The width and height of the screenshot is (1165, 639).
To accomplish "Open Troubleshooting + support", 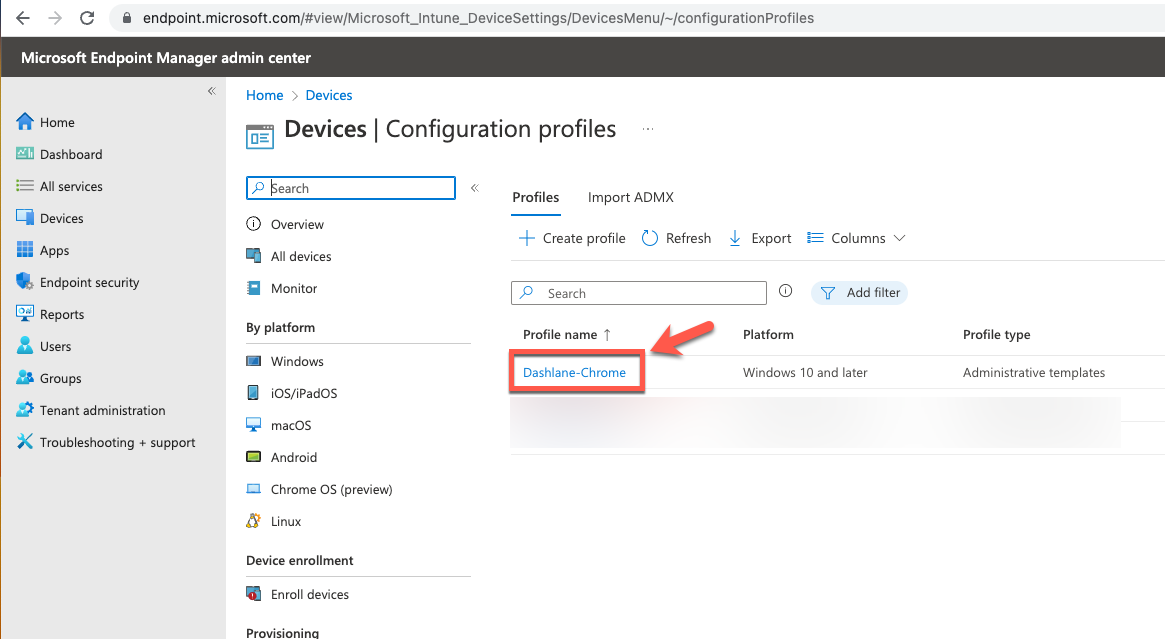I will [117, 442].
